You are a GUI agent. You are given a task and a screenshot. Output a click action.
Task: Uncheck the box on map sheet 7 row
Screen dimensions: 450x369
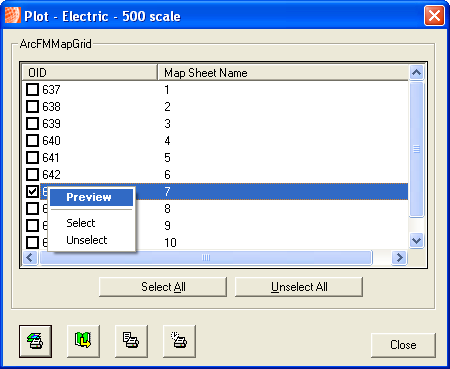pyautogui.click(x=32, y=191)
